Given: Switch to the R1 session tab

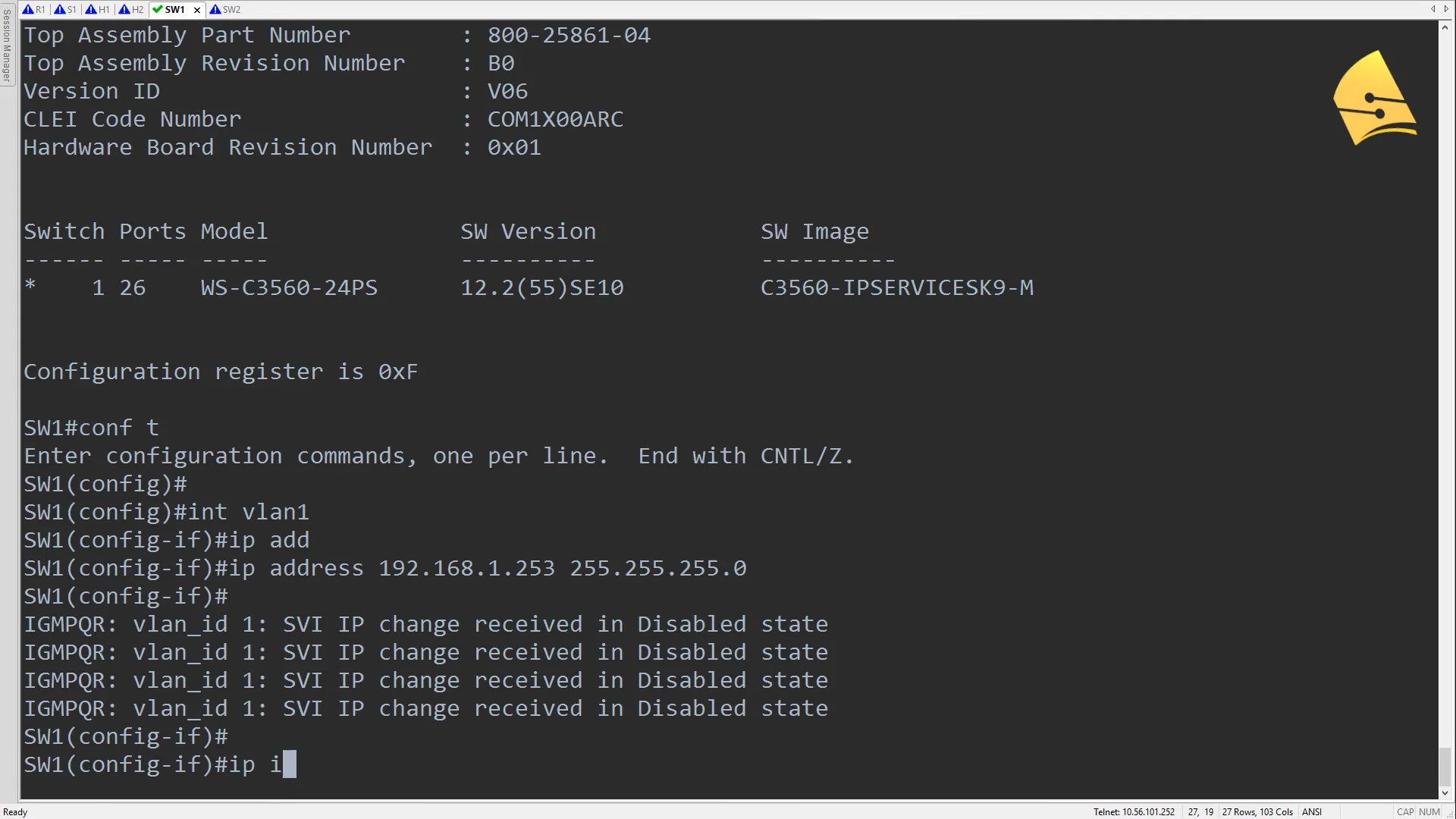Looking at the screenshot, I should 34,10.
